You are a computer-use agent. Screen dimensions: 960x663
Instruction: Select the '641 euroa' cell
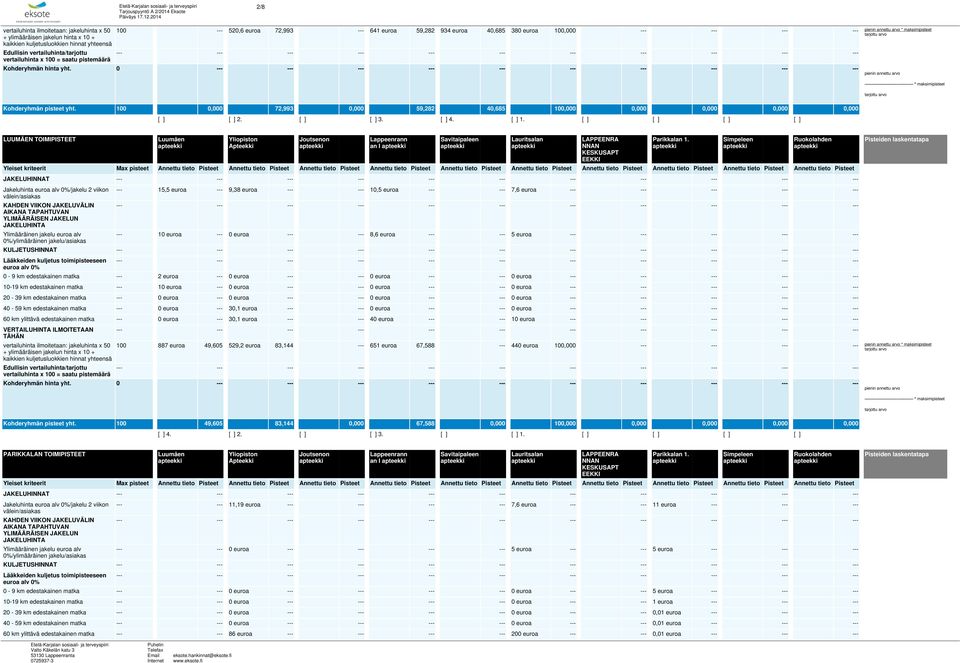click(383, 30)
